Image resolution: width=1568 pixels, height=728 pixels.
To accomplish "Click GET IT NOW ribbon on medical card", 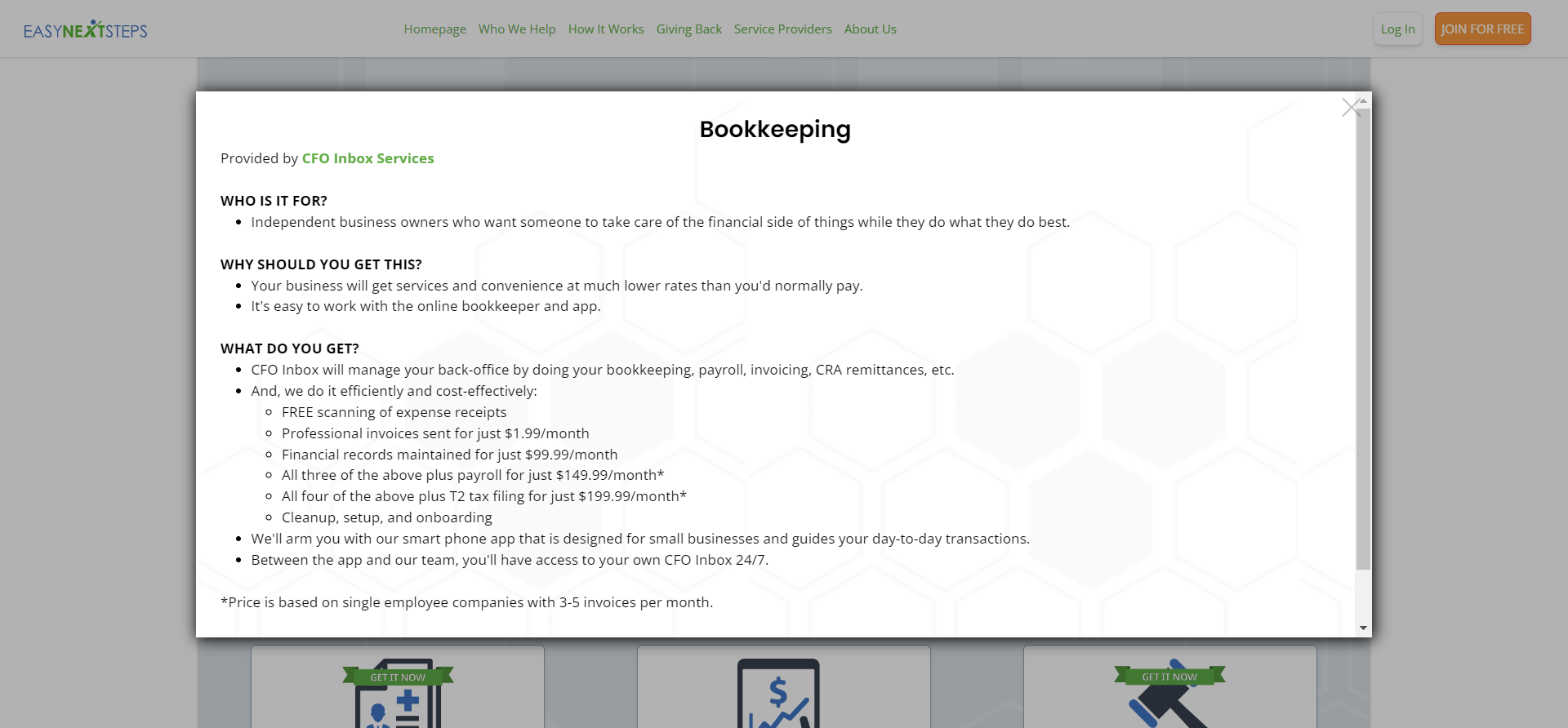I will 398,677.
